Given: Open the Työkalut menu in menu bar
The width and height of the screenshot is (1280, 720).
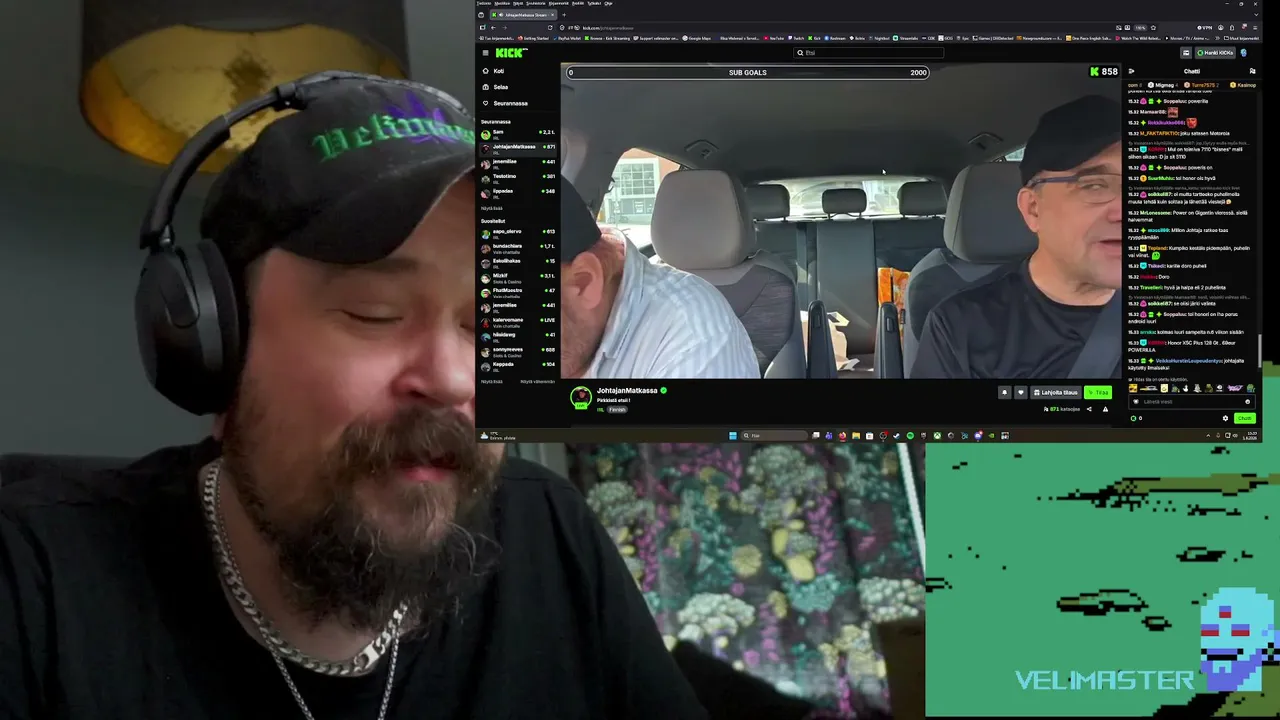Looking at the screenshot, I should [594, 3].
